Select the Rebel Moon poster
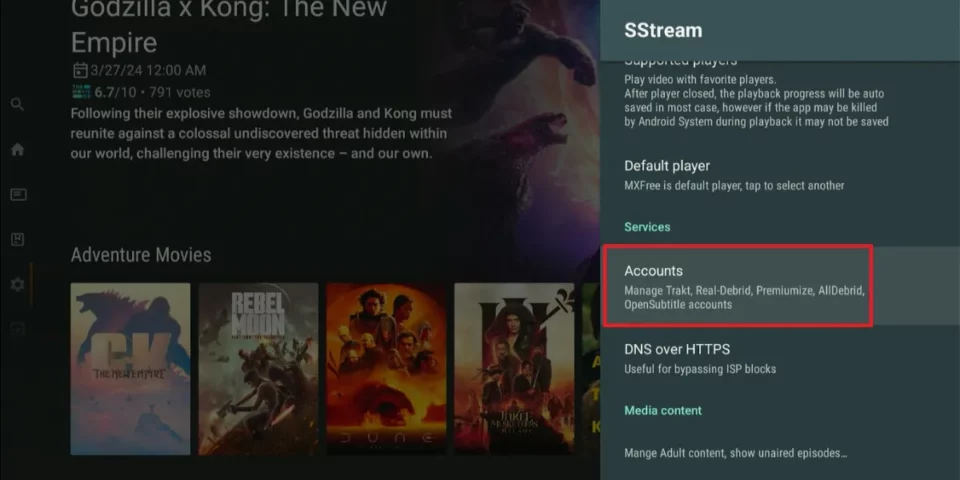The width and height of the screenshot is (960, 480). 258,369
